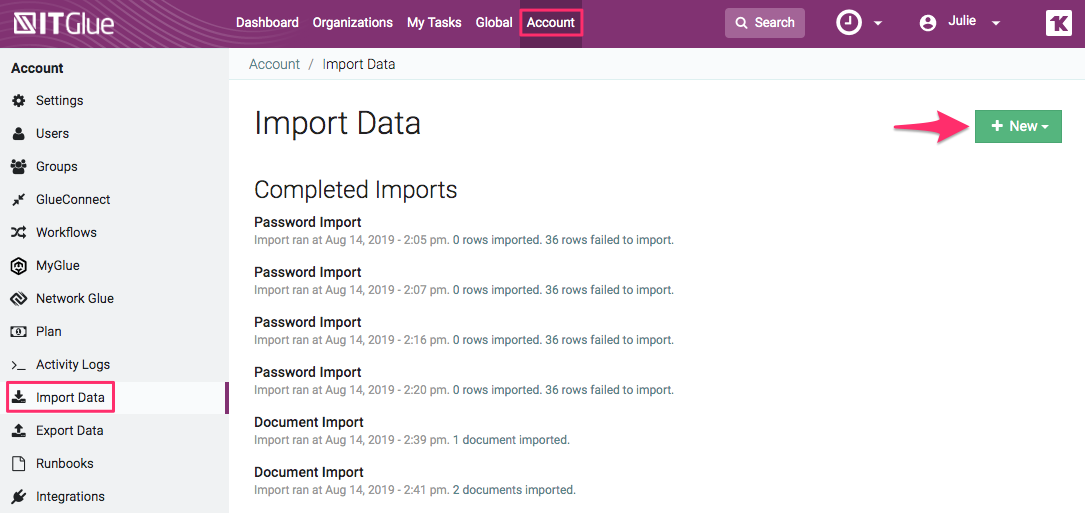Click the Julie user avatar icon
This screenshot has height=513, width=1085.
pos(928,23)
